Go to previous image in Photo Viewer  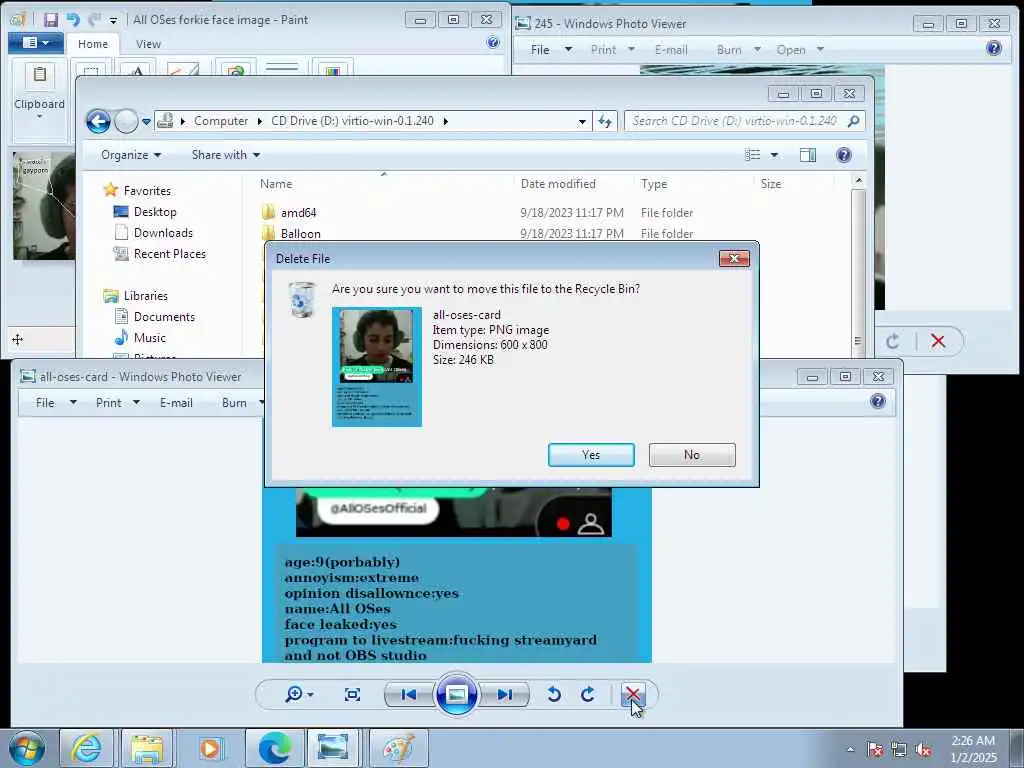point(409,694)
